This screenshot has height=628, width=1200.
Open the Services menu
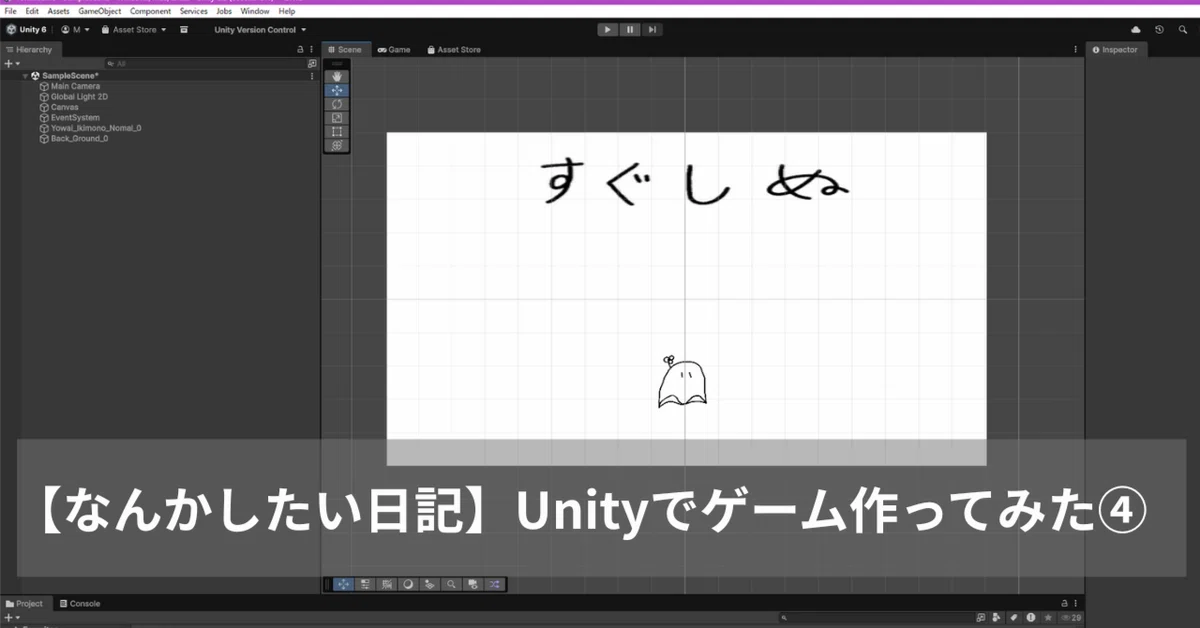pos(194,11)
